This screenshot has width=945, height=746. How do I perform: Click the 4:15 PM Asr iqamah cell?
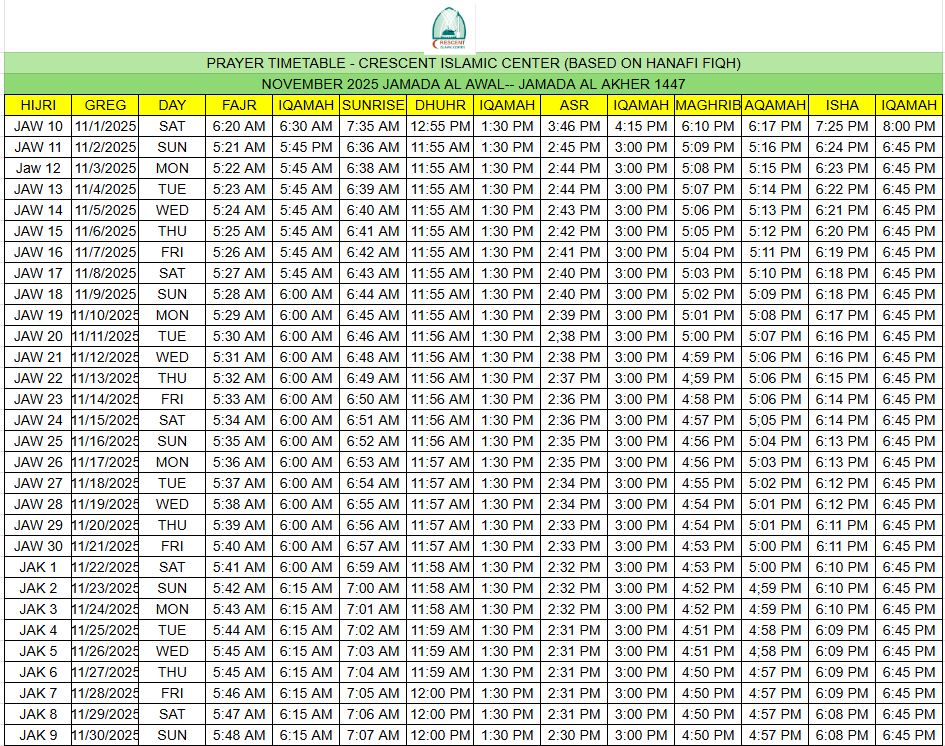(x=641, y=126)
